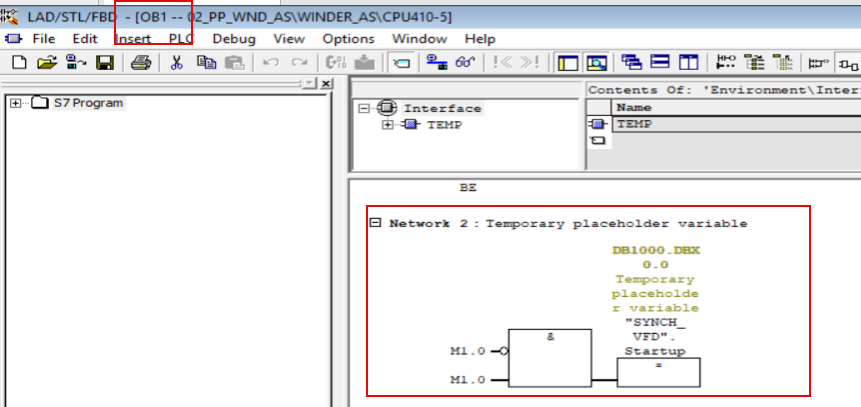Redo the last action

pos(299,63)
